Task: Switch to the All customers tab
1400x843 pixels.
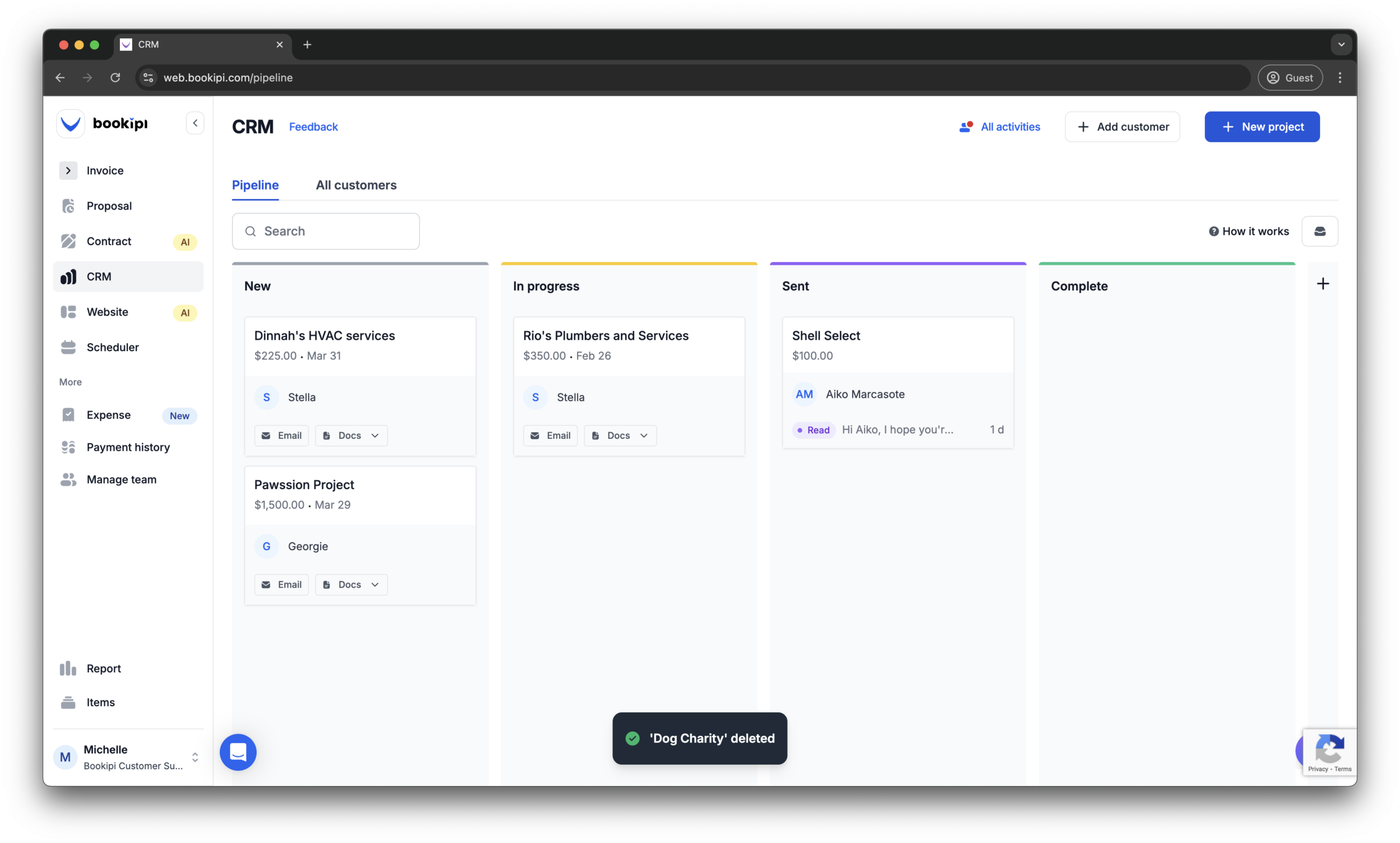Action: (x=356, y=185)
